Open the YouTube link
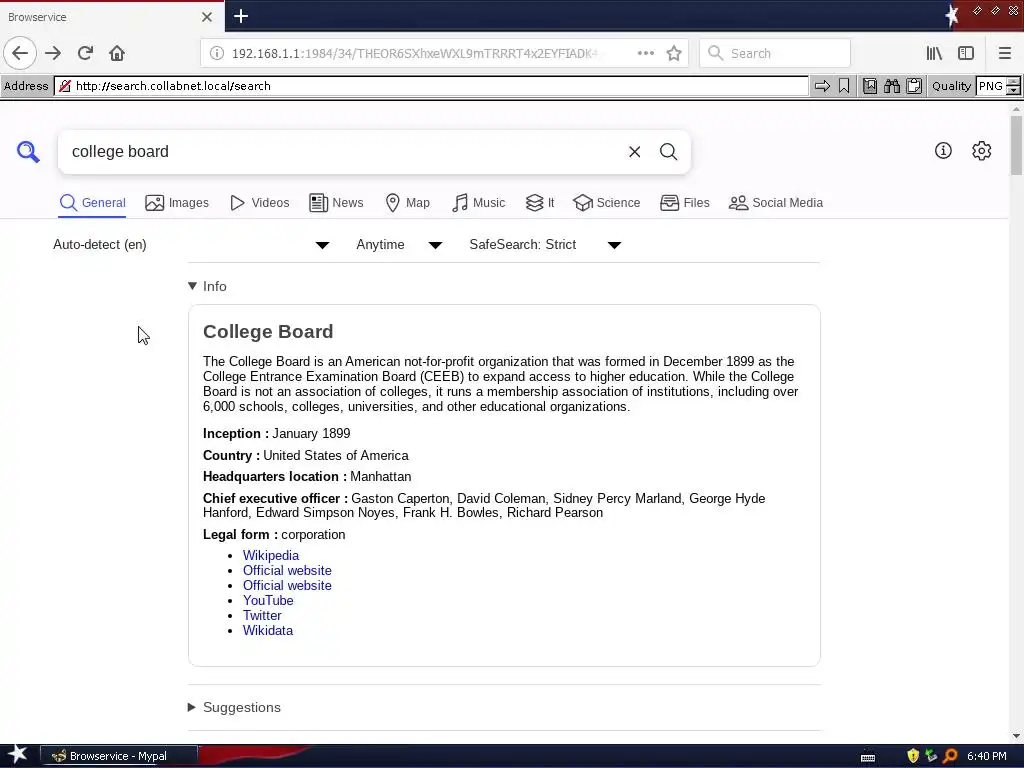Viewport: 1024px width, 768px height. (x=268, y=600)
